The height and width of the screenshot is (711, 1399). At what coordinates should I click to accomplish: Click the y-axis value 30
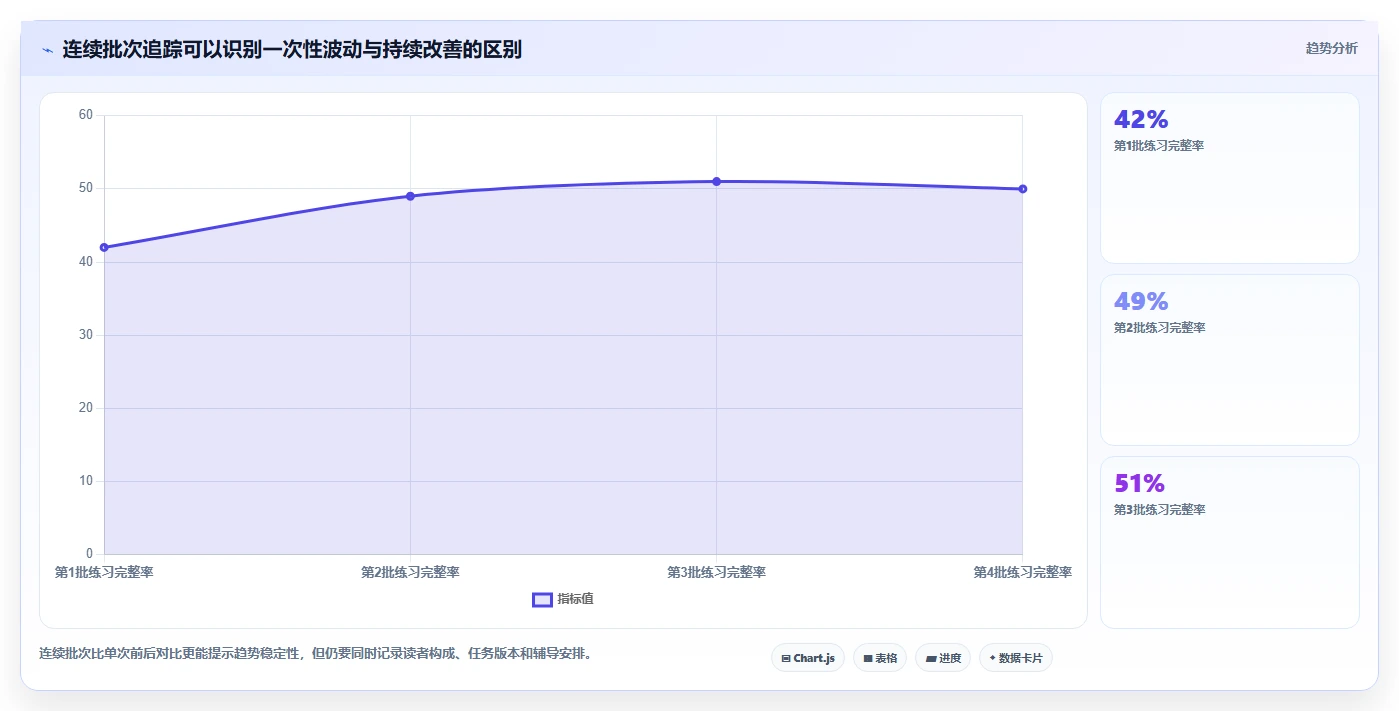[85, 335]
